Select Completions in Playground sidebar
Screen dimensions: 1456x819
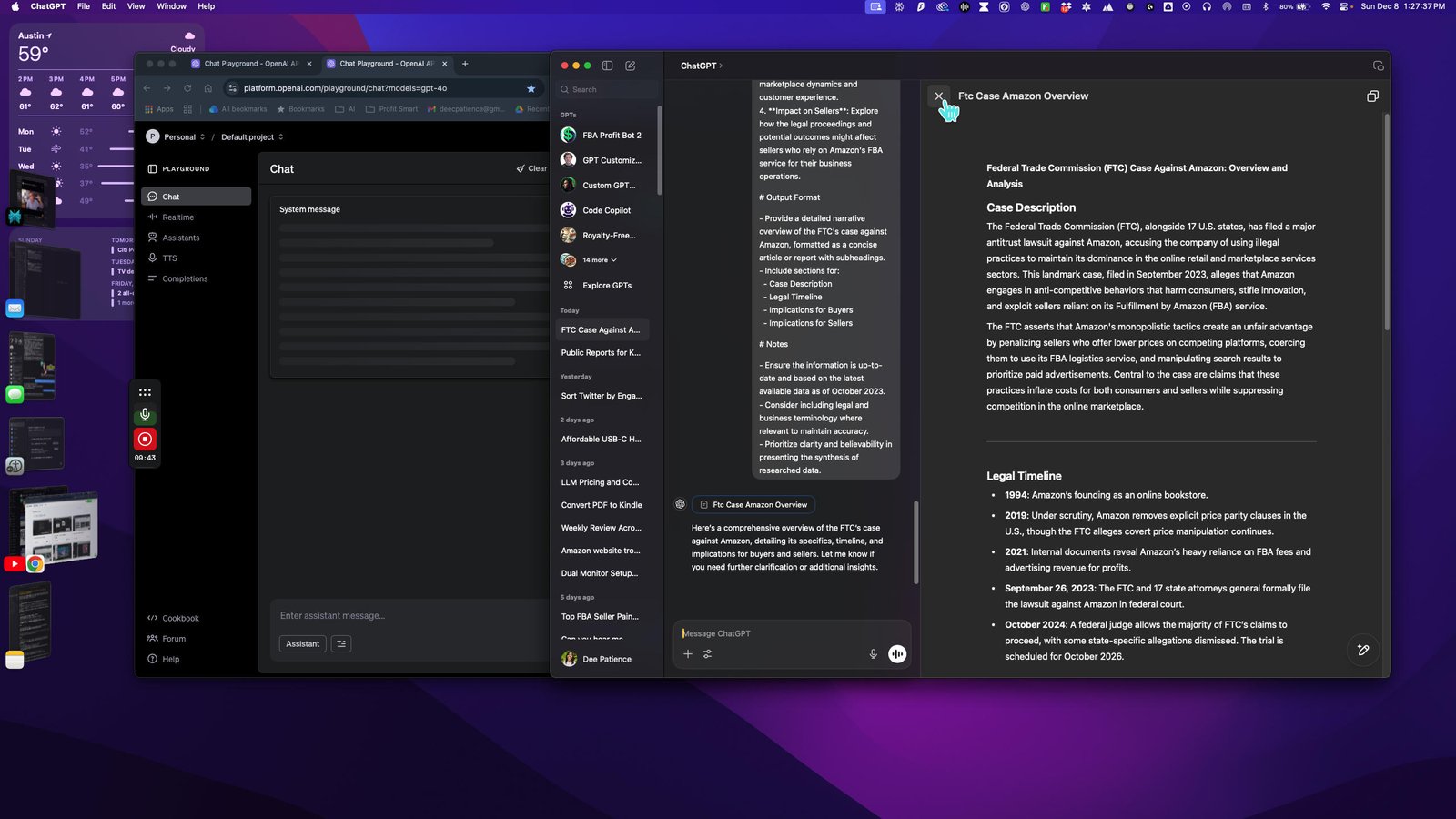click(196, 278)
